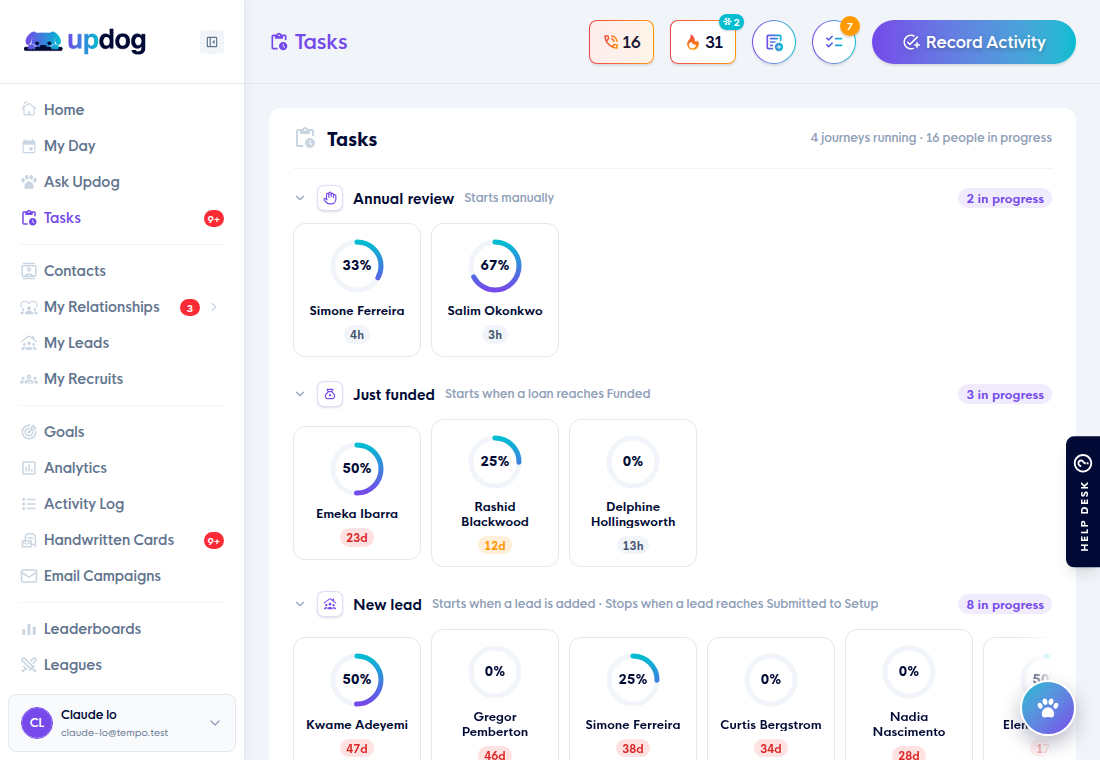The width and height of the screenshot is (1100, 760).
Task: Click the 23d badge on Emeka Ibarra
Action: pyautogui.click(x=357, y=538)
